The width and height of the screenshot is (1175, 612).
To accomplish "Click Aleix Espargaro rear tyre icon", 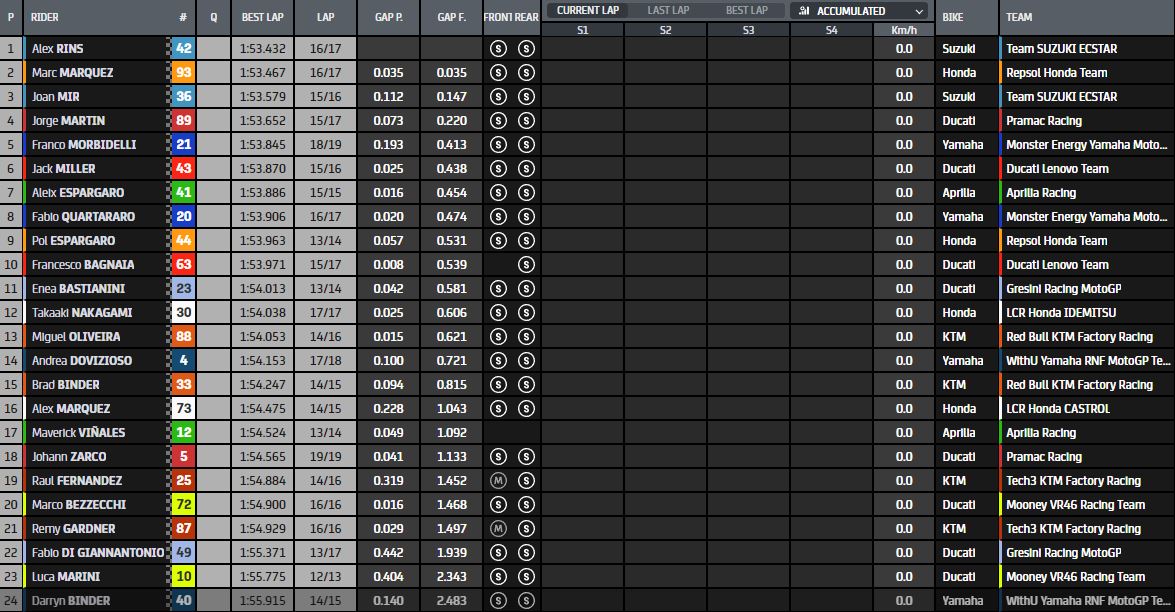I will pyautogui.click(x=526, y=193).
